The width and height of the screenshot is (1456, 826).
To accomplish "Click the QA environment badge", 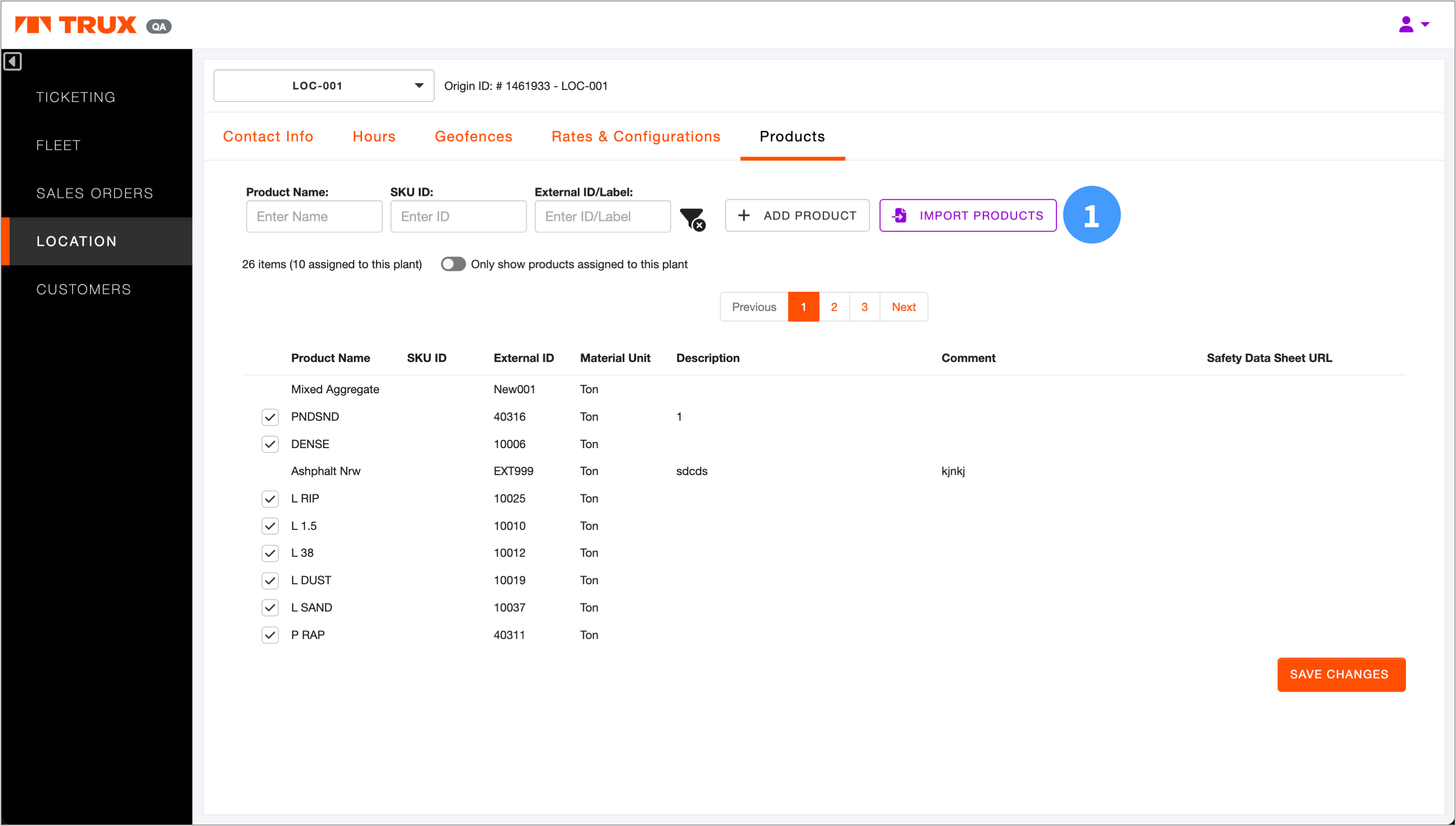I will pyautogui.click(x=159, y=26).
